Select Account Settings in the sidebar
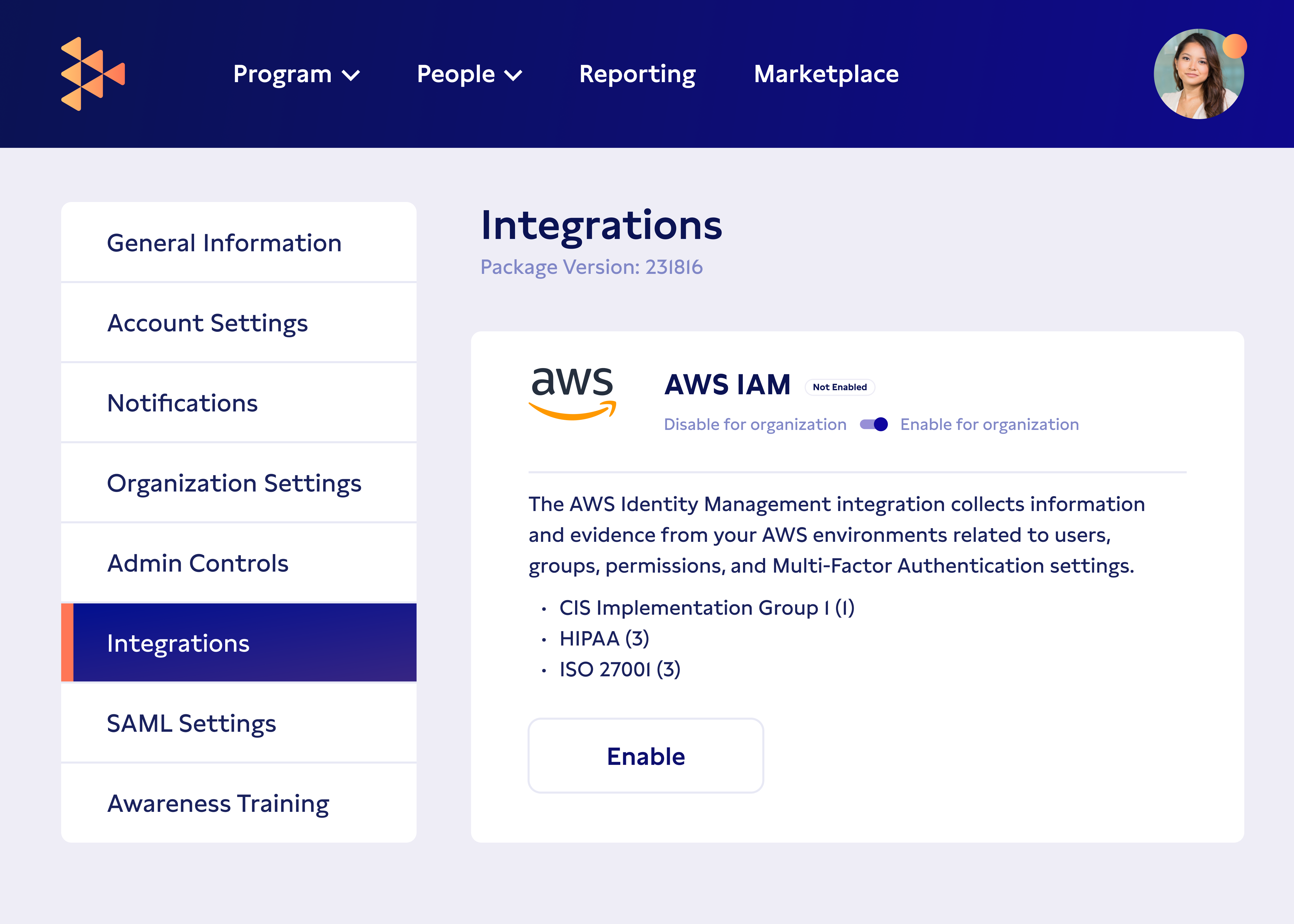 (207, 323)
